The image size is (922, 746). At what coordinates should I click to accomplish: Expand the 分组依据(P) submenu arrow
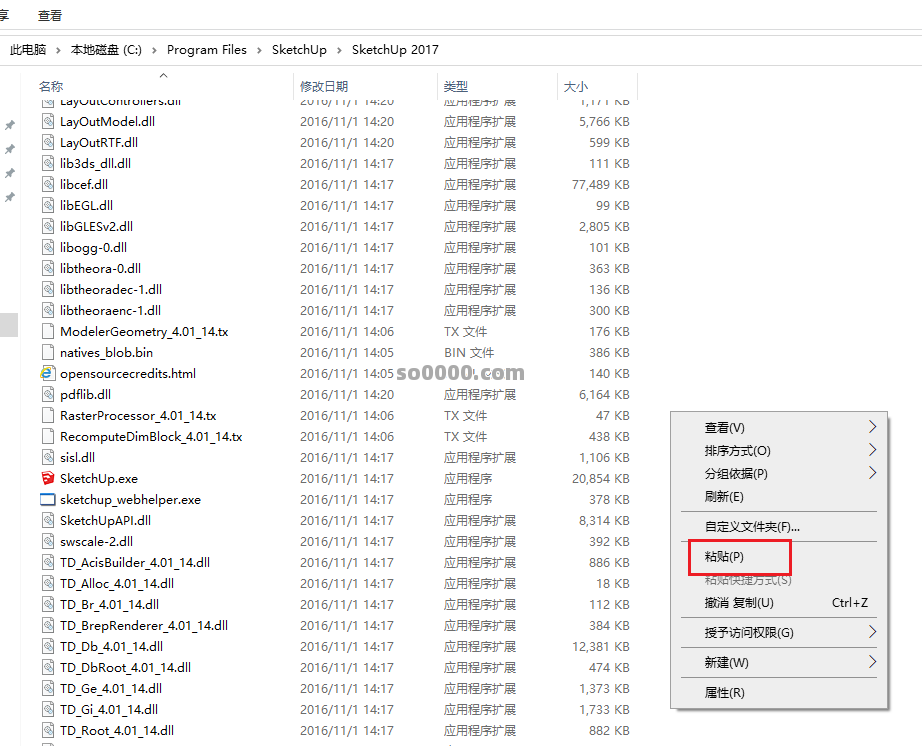click(873, 473)
